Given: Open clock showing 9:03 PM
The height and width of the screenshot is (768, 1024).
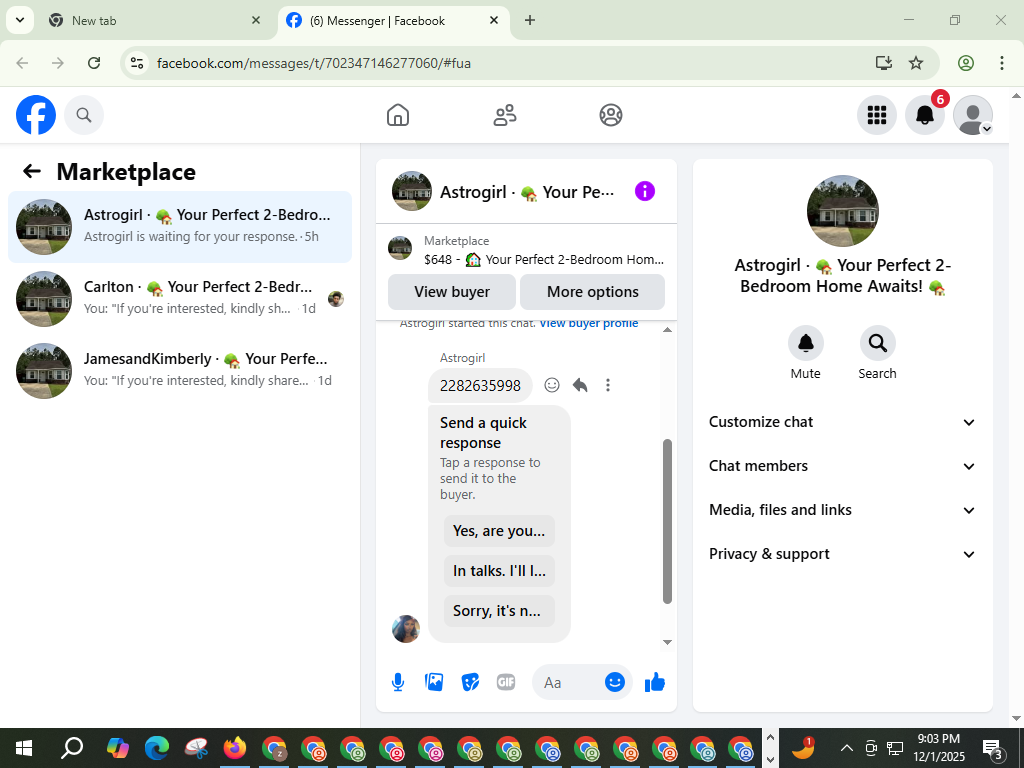Looking at the screenshot, I should coord(938,748).
